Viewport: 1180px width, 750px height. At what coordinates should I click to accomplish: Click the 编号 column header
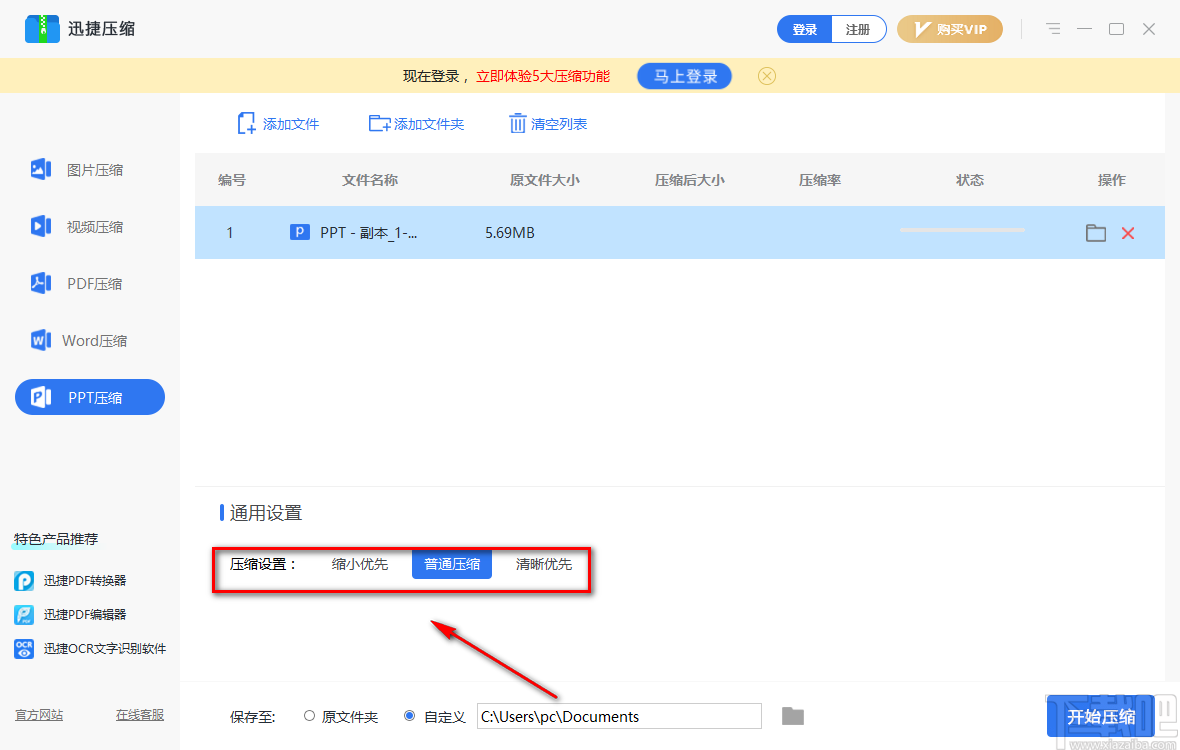click(232, 181)
